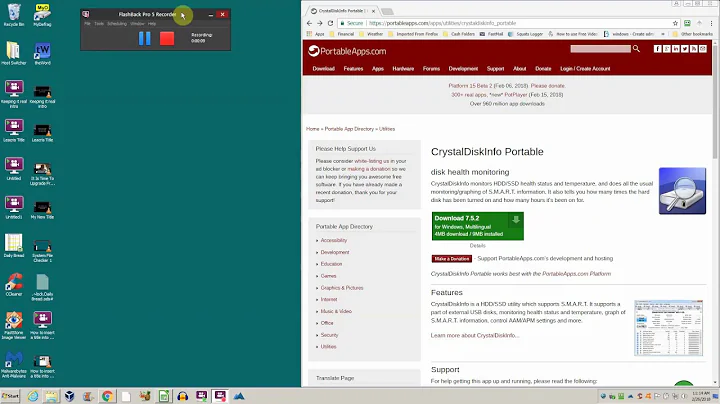Open PortableApps Facebook icon
This screenshot has height=404, width=720.
(658, 49)
